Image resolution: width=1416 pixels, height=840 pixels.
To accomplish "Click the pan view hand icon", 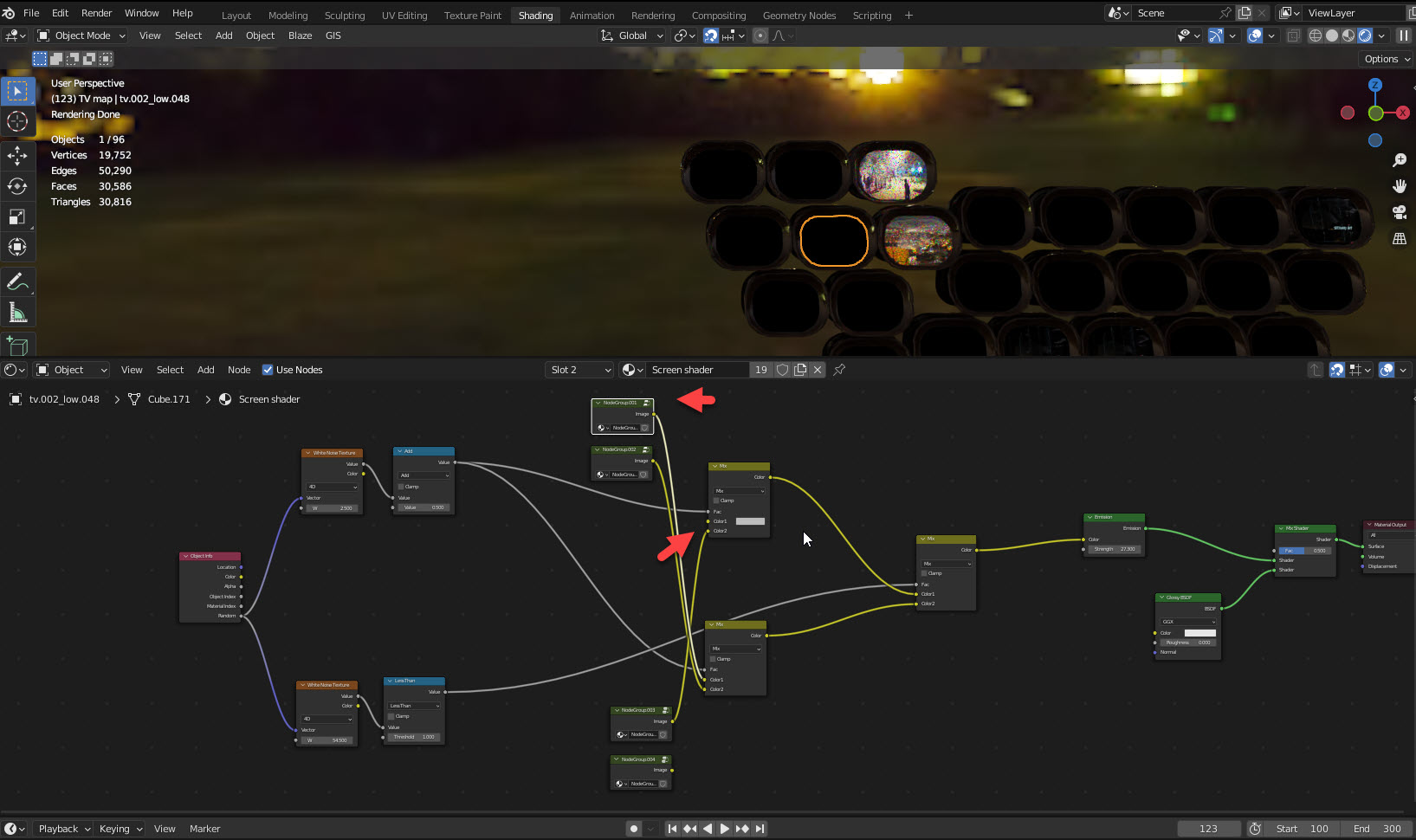I will [x=1399, y=186].
